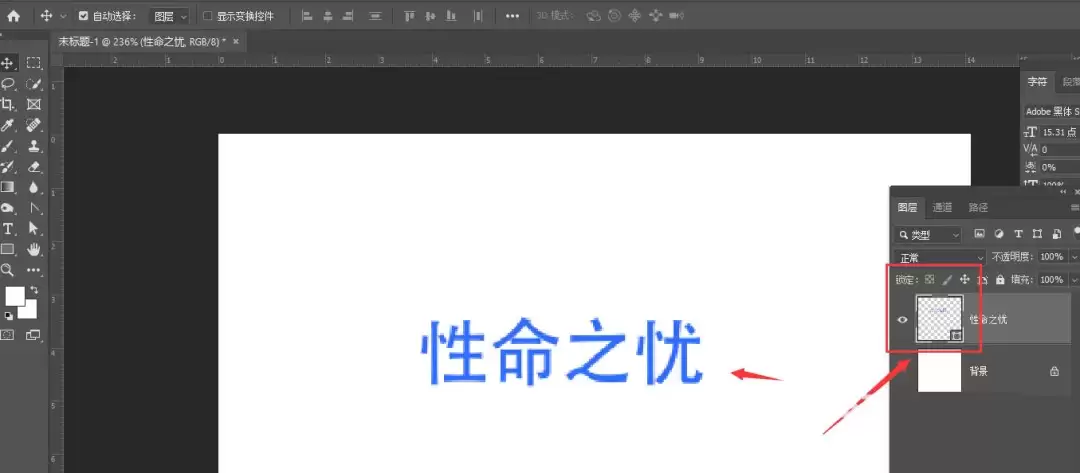The width and height of the screenshot is (1080, 473).
Task: Select the Move tool in the toolbox
Action: coord(8,63)
